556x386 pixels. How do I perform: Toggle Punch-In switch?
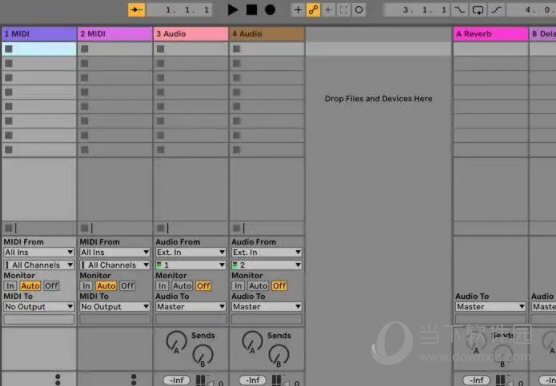[460, 10]
